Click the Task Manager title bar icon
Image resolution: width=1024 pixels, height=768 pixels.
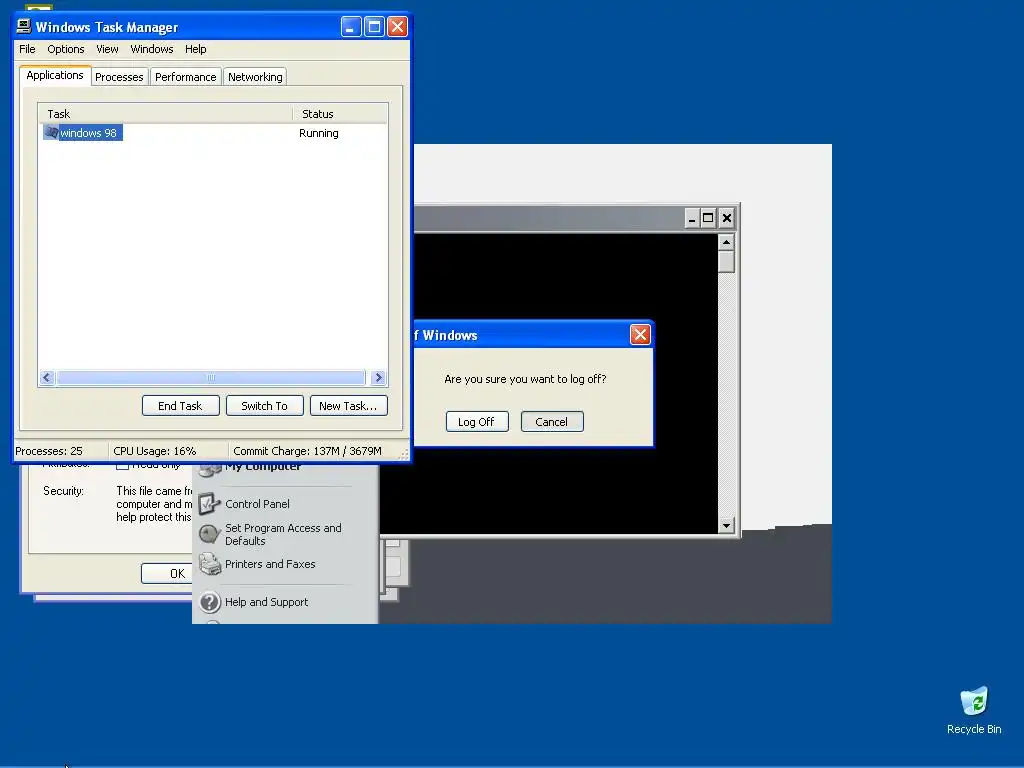click(24, 26)
